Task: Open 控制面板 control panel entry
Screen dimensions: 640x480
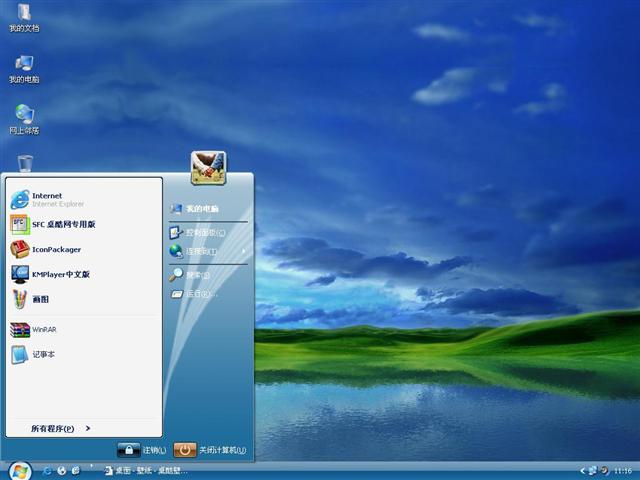Action: coord(205,232)
